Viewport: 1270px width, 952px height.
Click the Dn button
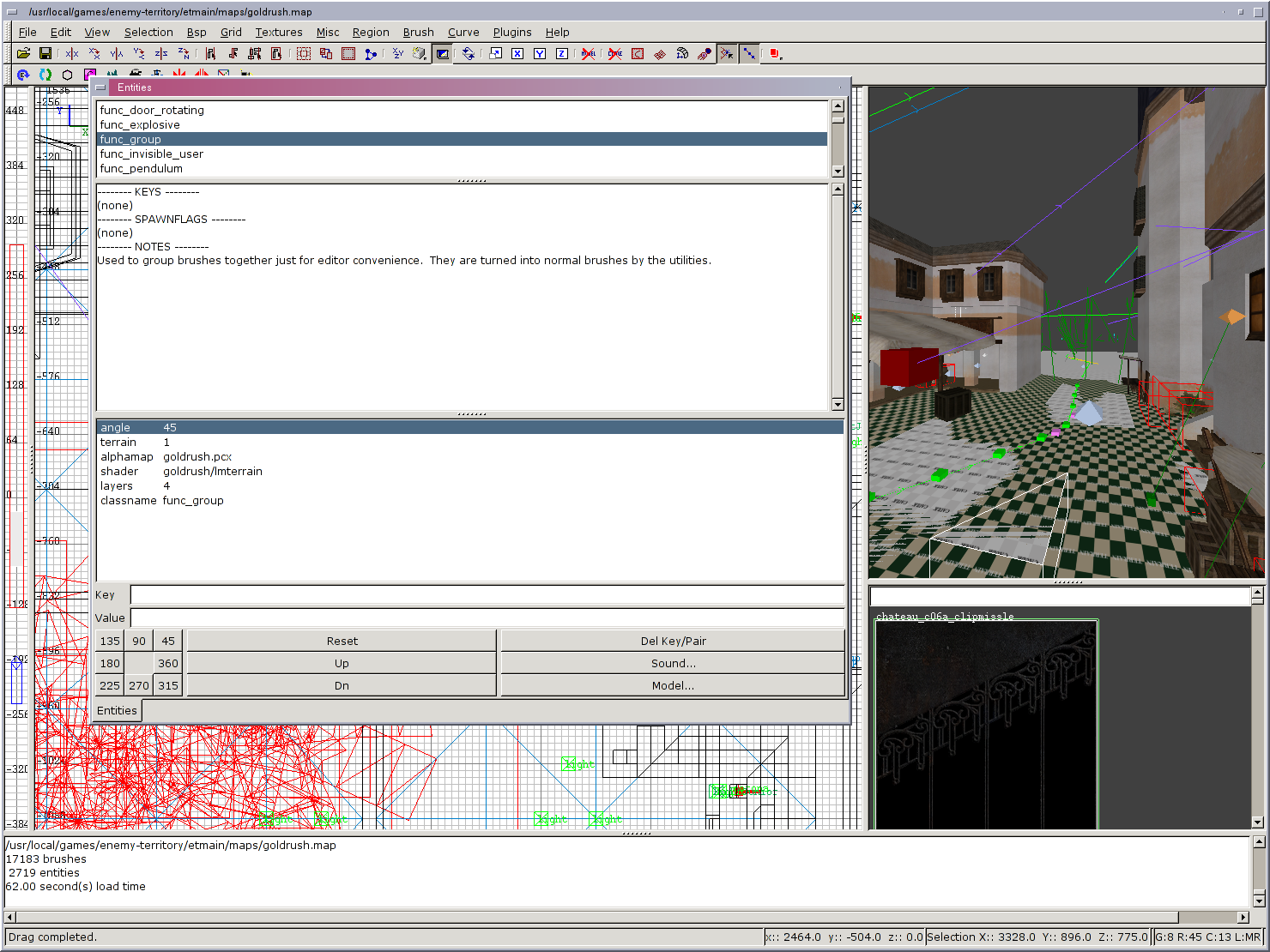(342, 685)
